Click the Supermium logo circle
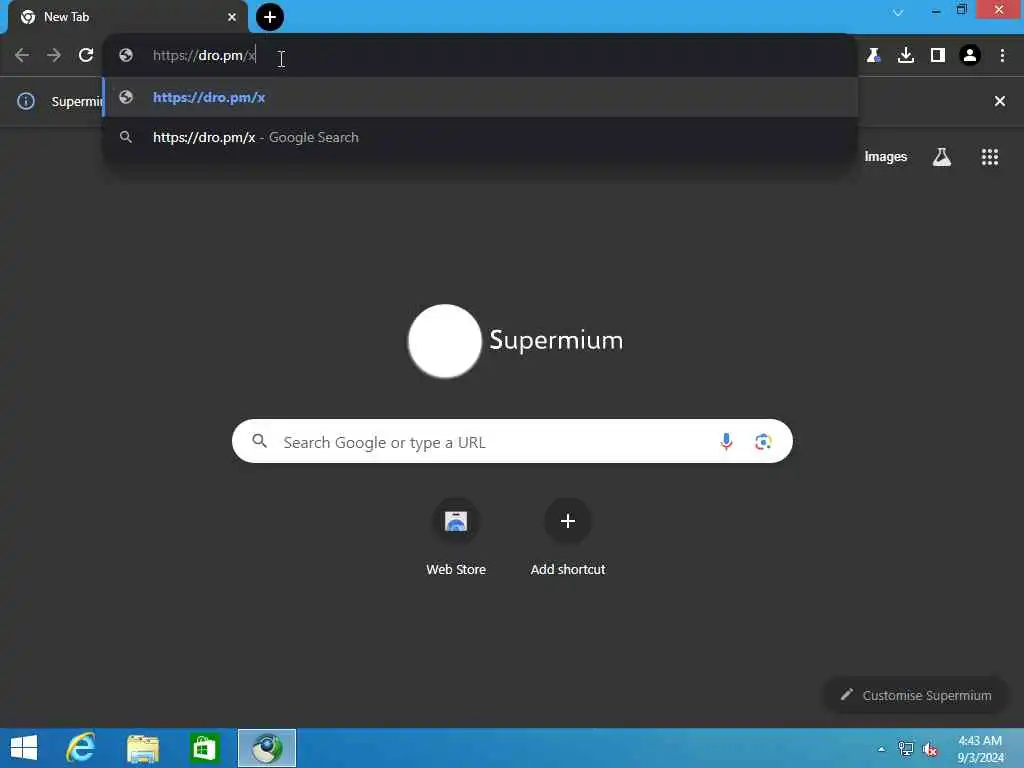The image size is (1024, 768). coord(445,341)
